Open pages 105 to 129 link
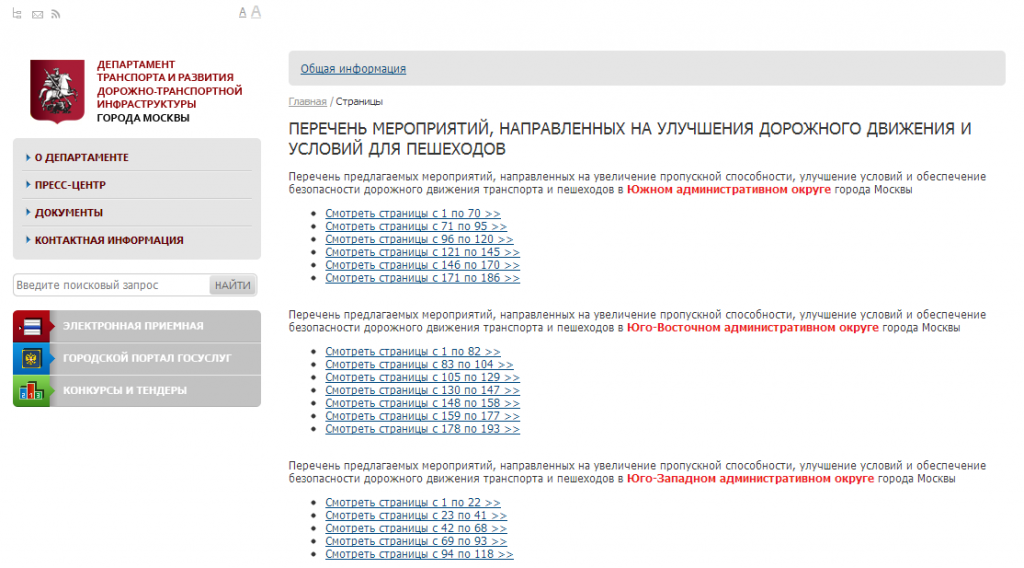The image size is (1024, 568). (x=423, y=377)
